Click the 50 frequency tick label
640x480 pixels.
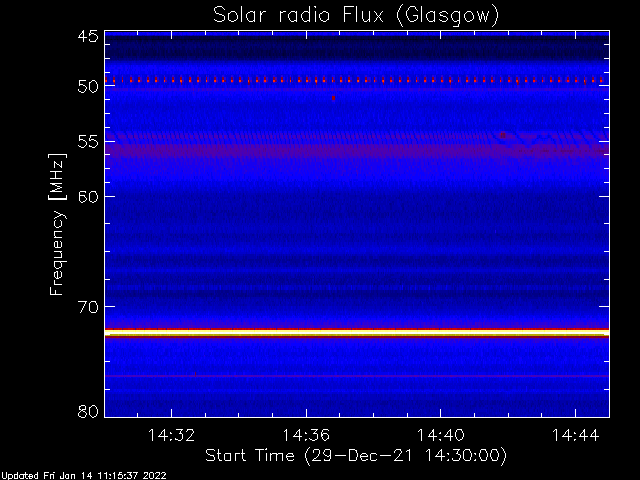[x=88, y=87]
